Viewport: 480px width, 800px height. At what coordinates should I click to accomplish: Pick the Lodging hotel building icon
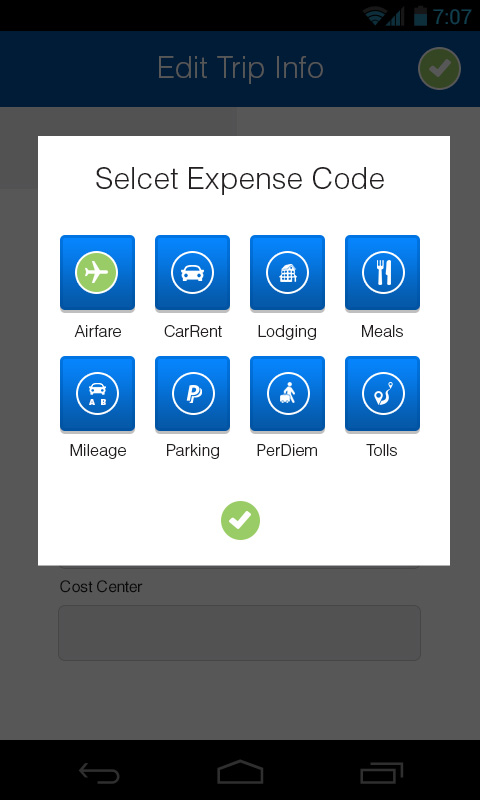pos(287,273)
